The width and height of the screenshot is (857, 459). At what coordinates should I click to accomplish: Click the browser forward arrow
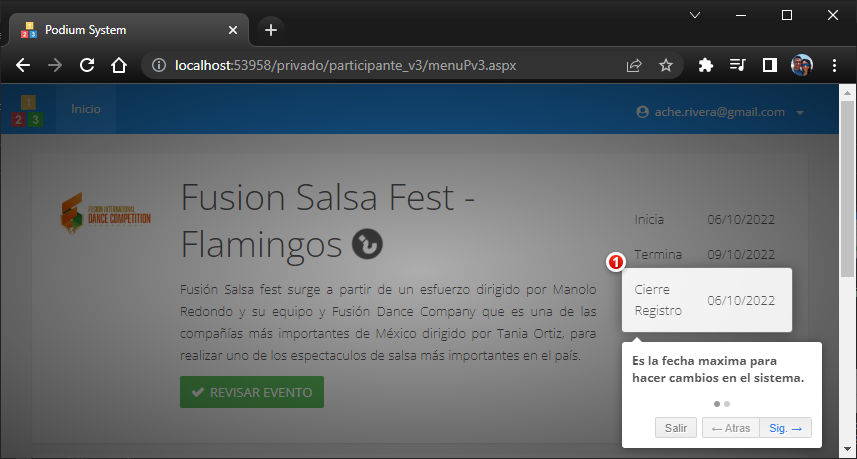55,66
